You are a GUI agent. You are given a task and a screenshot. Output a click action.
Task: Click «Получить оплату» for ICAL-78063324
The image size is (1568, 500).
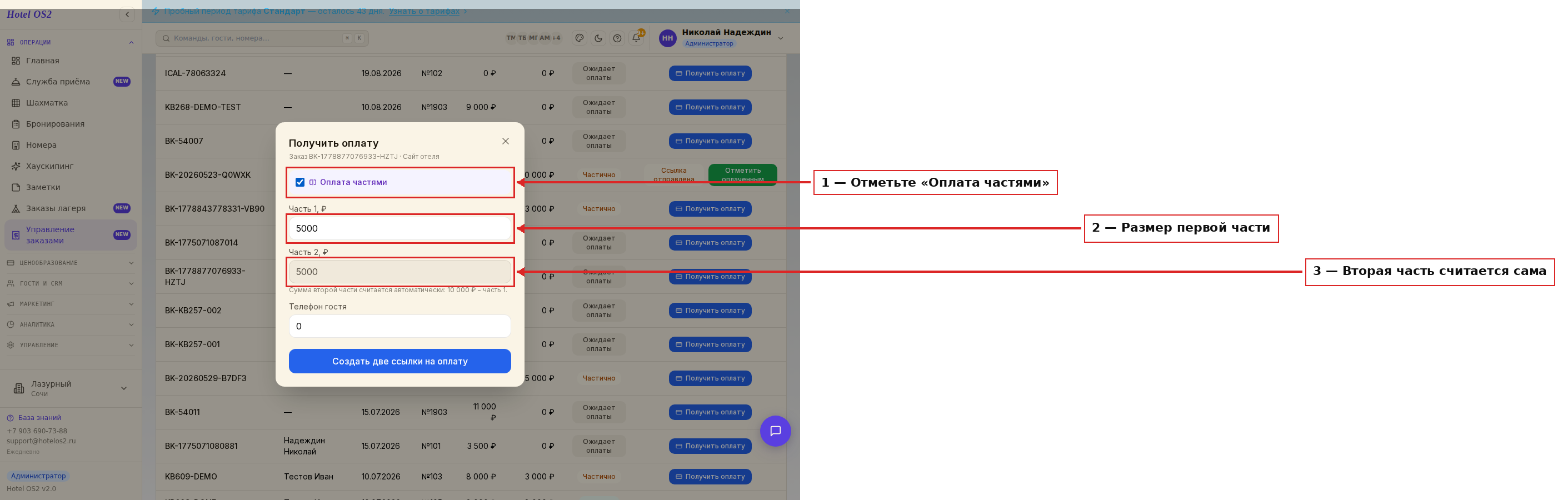pyautogui.click(x=710, y=73)
